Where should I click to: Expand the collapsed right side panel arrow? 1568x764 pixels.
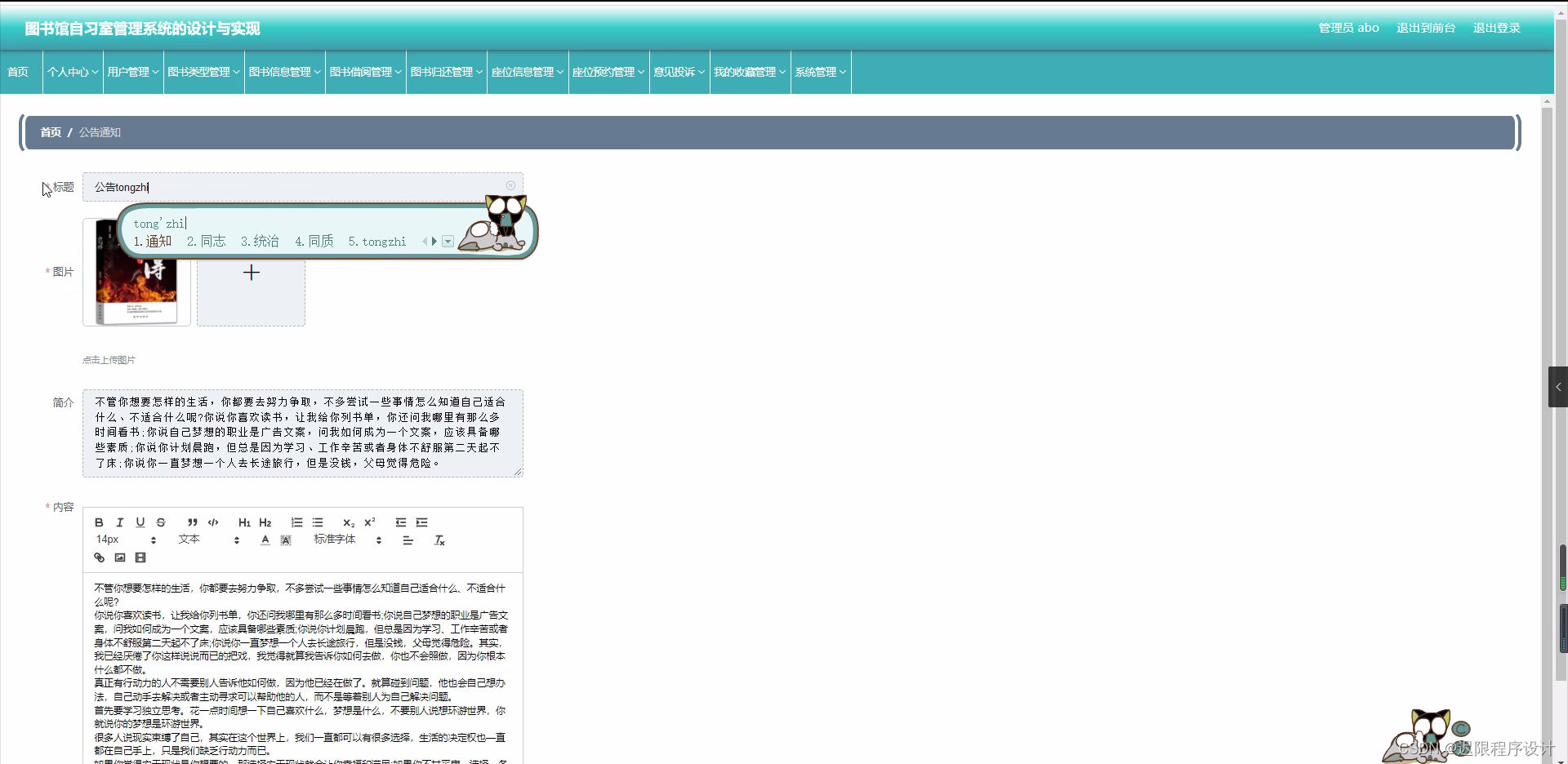1558,387
